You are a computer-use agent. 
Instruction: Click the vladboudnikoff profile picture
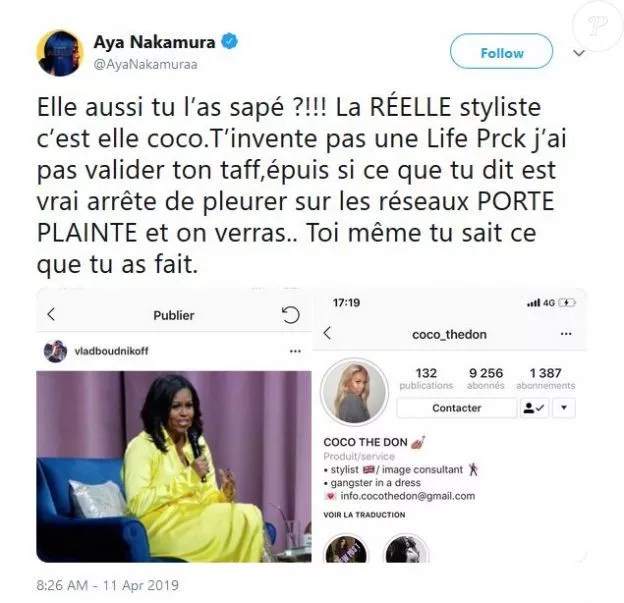point(55,351)
